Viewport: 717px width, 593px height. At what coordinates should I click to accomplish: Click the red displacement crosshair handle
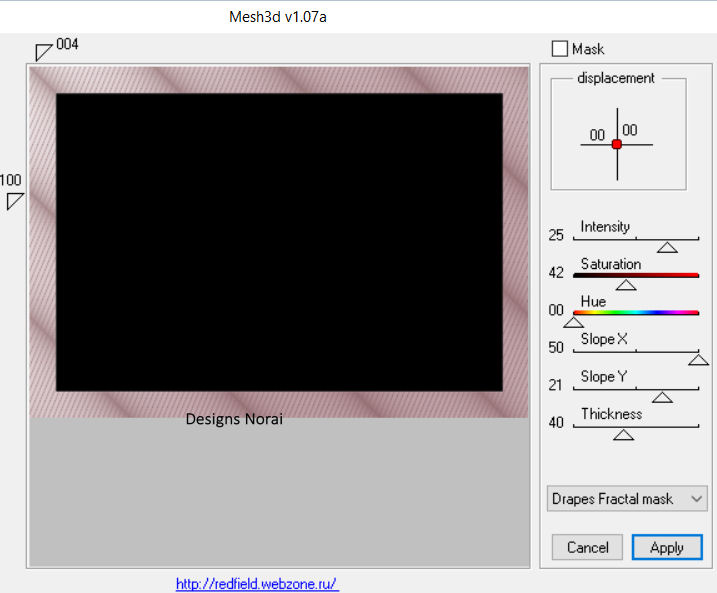point(617,144)
